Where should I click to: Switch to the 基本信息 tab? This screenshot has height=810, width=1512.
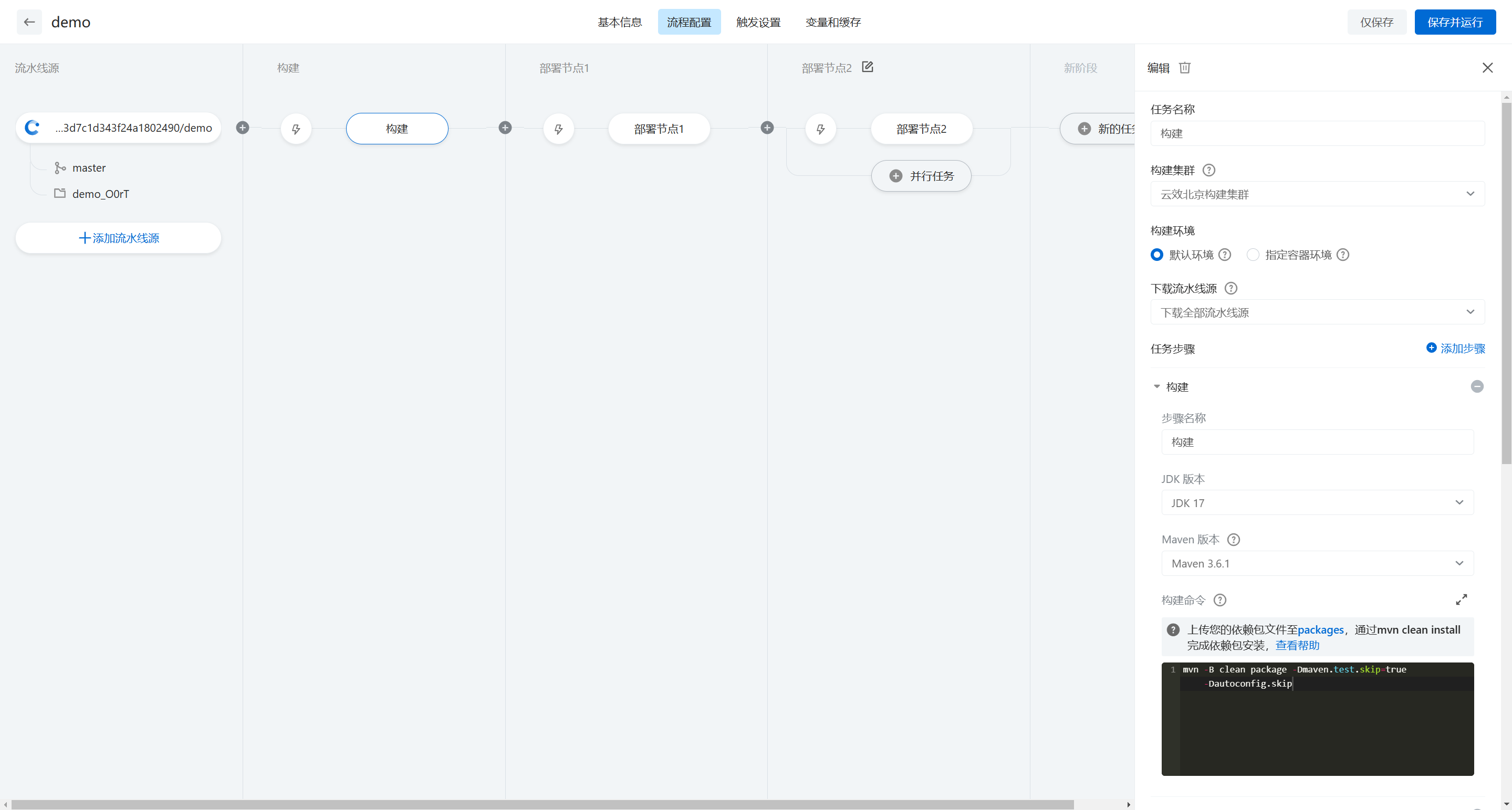point(619,22)
